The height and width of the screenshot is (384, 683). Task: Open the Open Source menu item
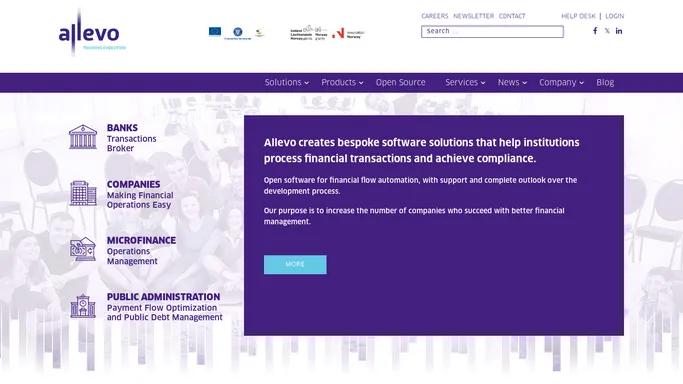tap(400, 82)
